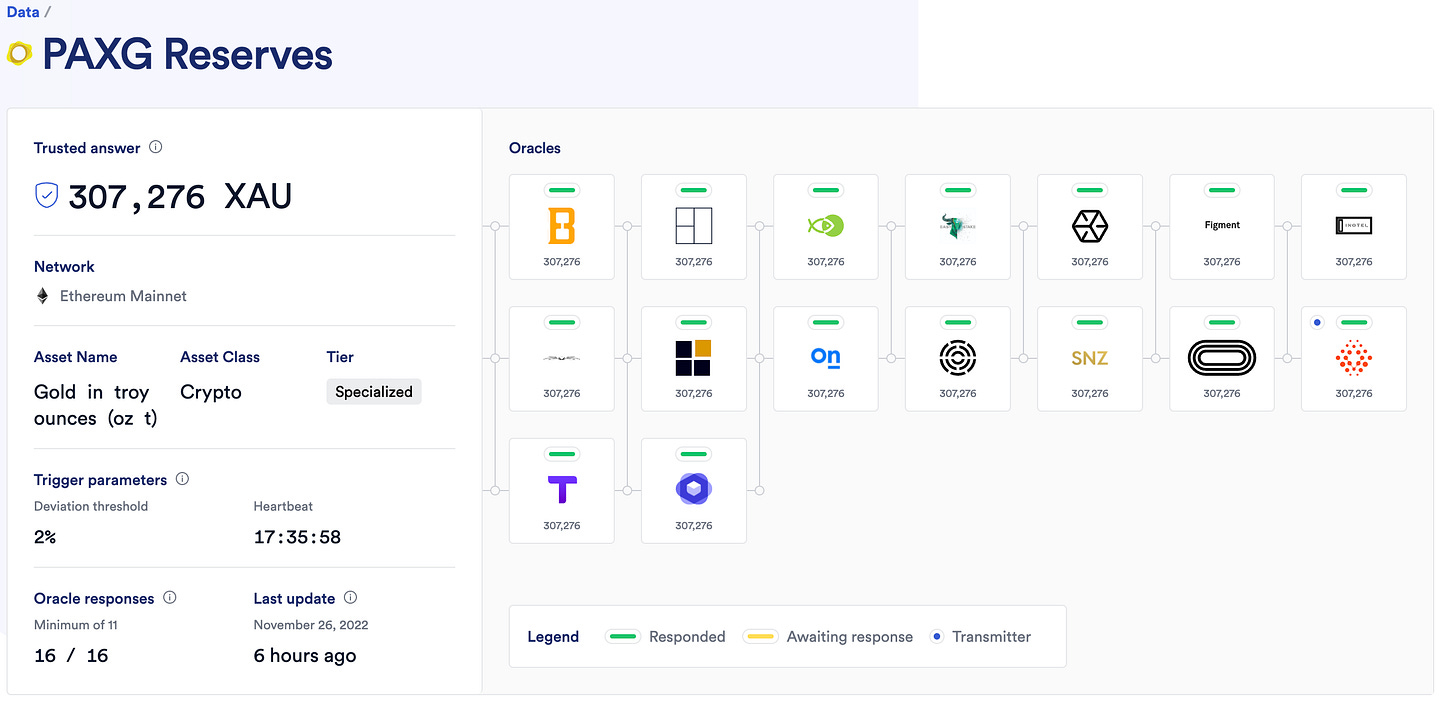This screenshot has height=721, width=1456.
Task: Click the SNZ oracle logo
Action: [1089, 358]
